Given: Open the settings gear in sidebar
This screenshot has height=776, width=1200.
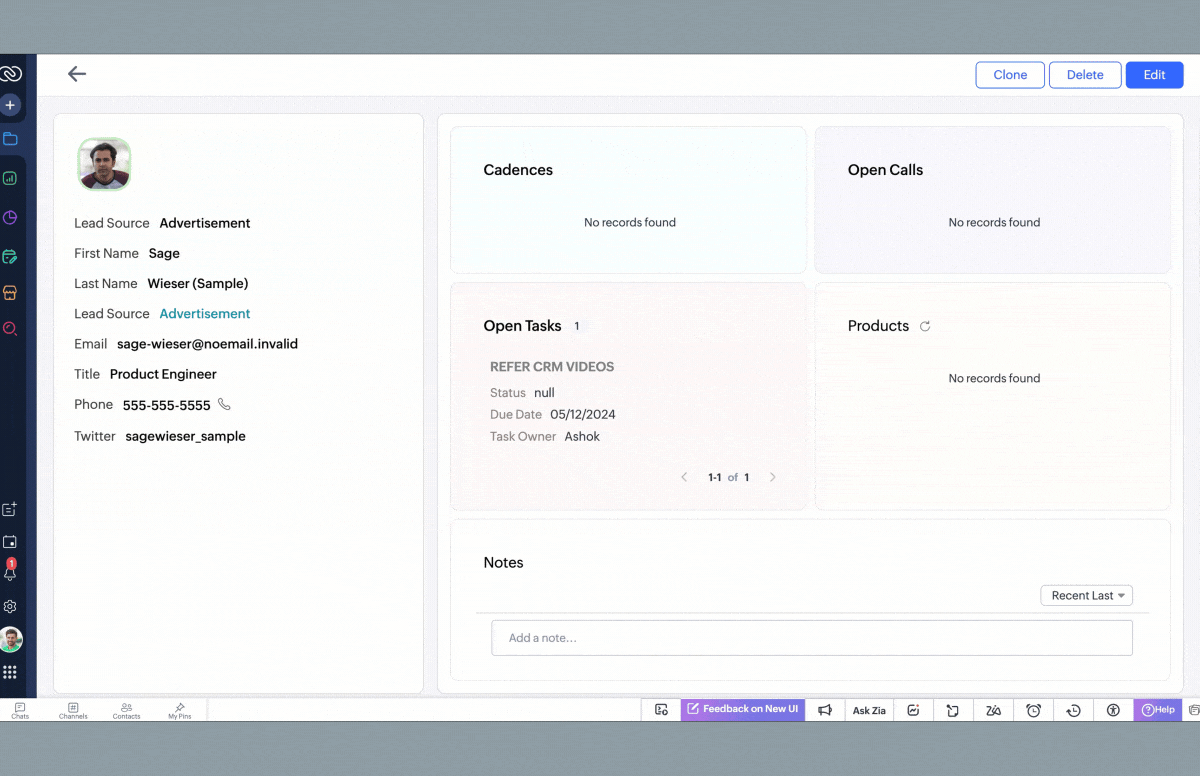Looking at the screenshot, I should pyautogui.click(x=10, y=607).
